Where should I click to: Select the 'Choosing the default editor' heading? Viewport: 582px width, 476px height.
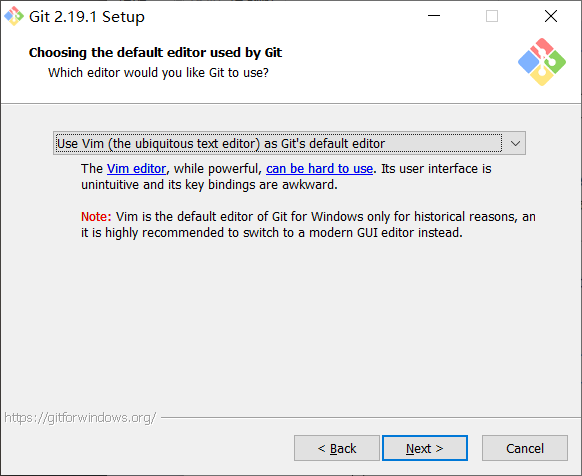coord(155,53)
